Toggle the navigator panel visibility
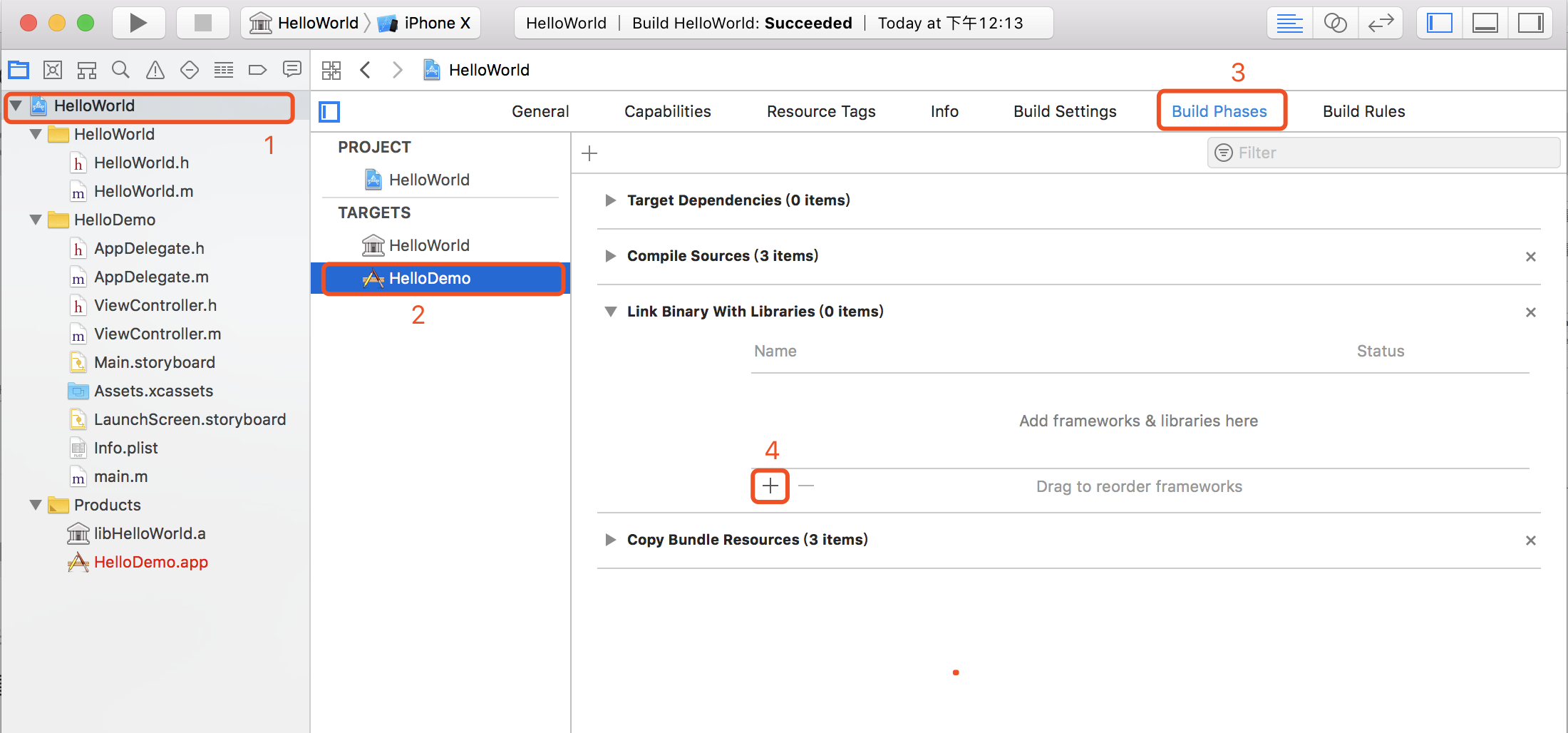 pyautogui.click(x=1440, y=23)
